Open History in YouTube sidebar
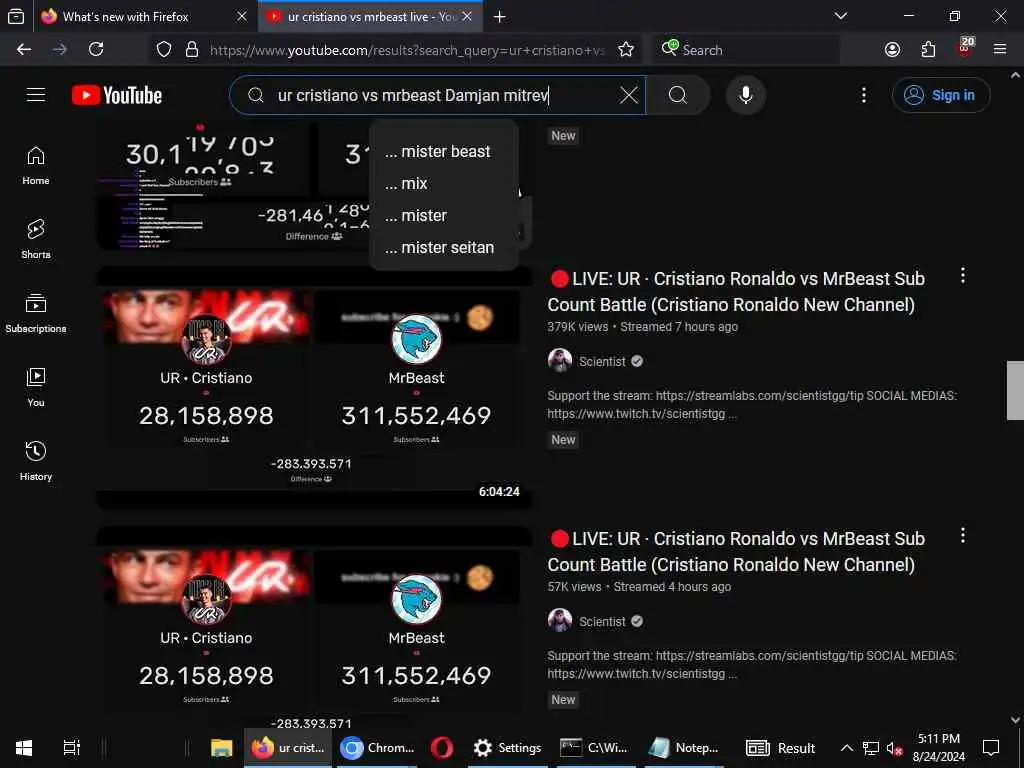The width and height of the screenshot is (1024, 768). coord(36,461)
